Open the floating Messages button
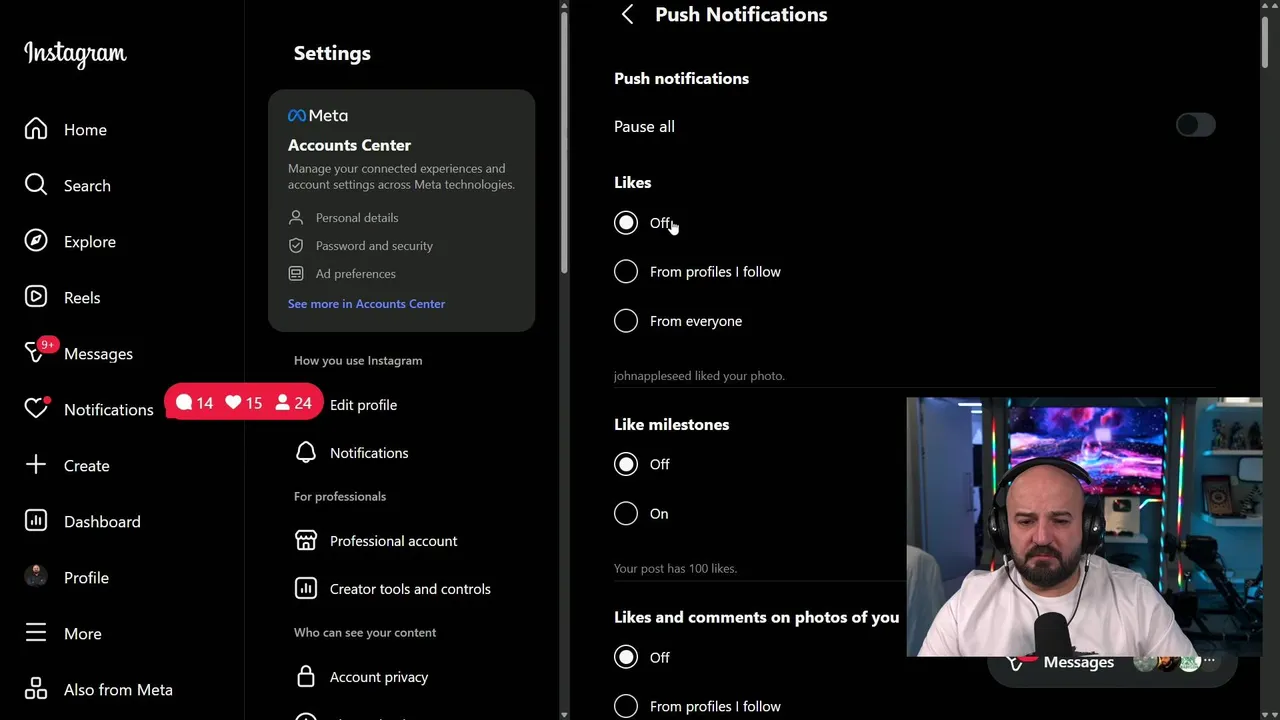 (1111, 662)
